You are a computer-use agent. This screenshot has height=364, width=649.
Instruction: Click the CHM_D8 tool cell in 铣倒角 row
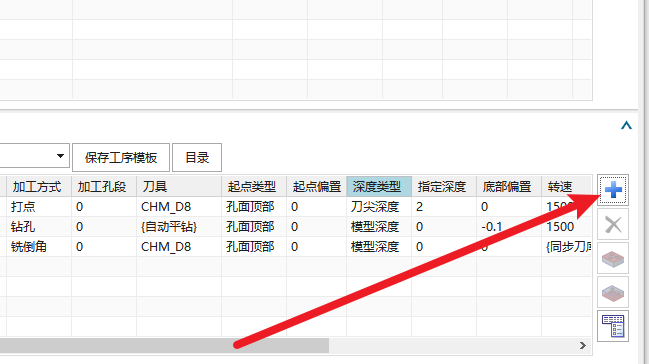179,246
